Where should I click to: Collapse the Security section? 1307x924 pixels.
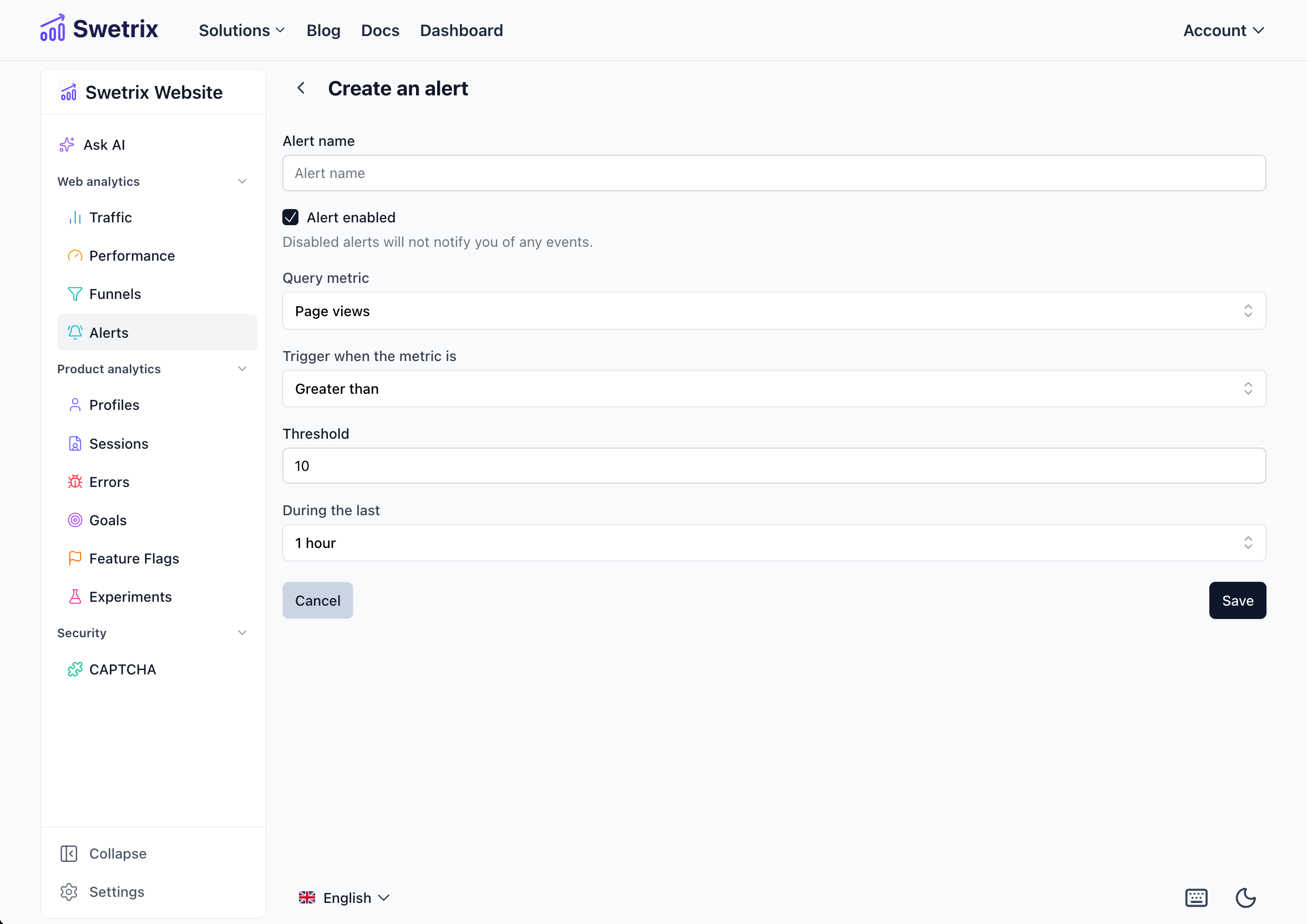tap(242, 632)
